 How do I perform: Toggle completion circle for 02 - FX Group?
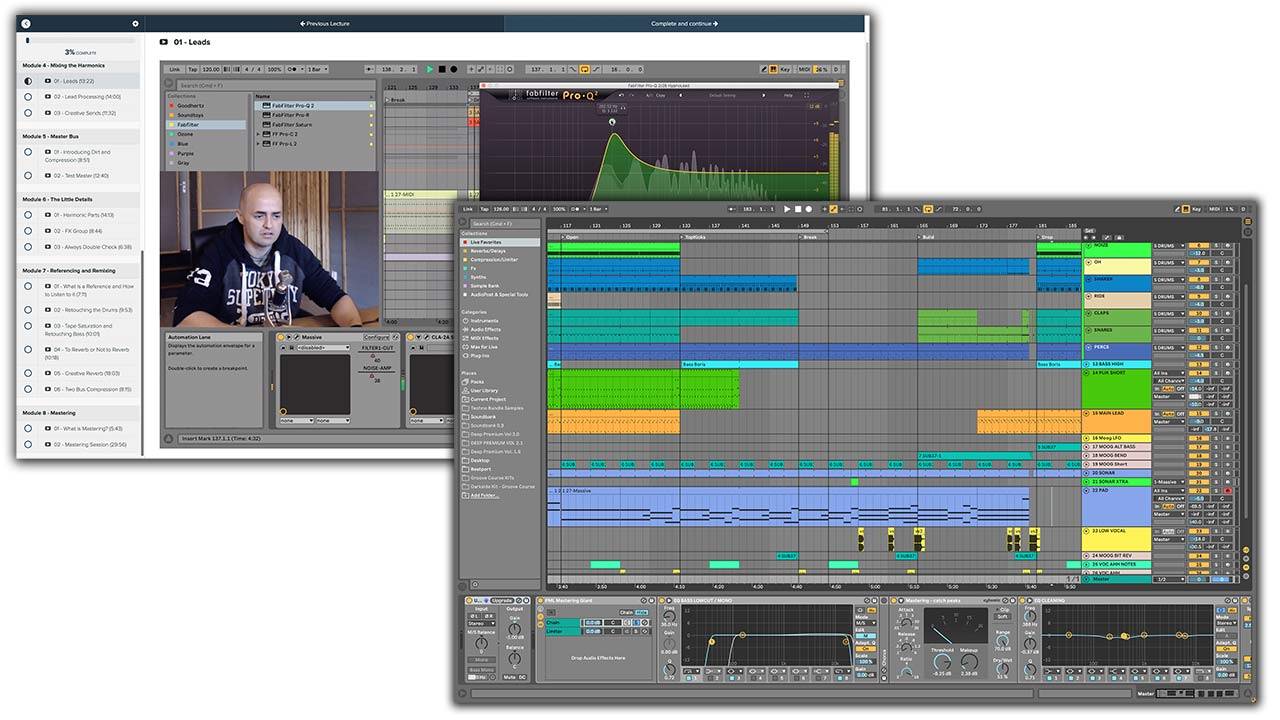28,231
